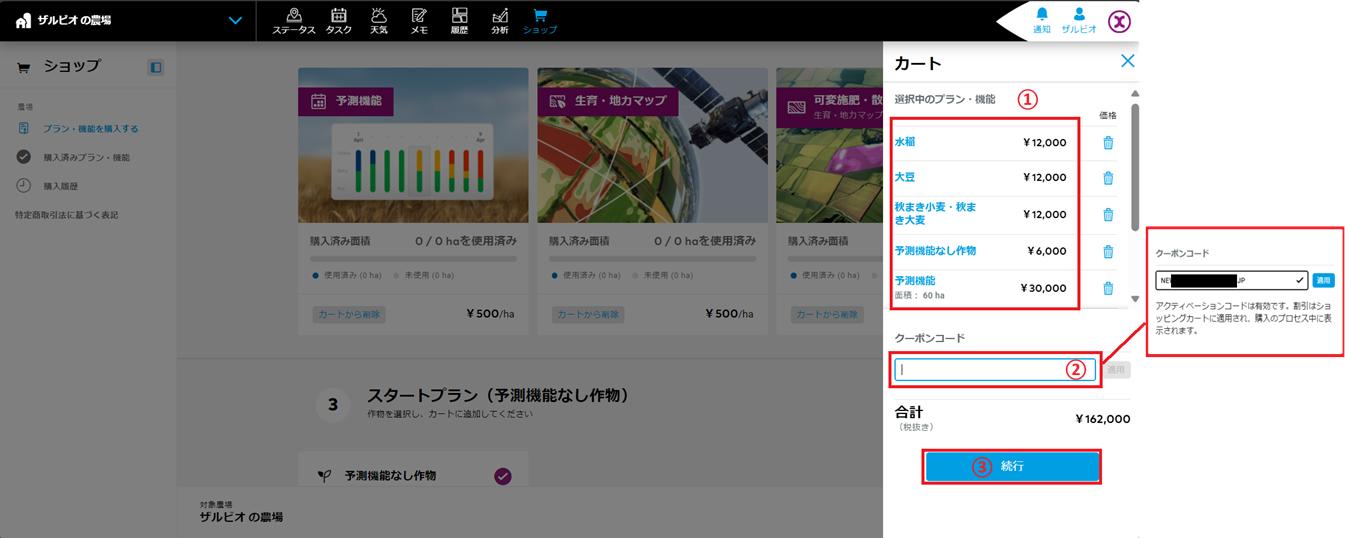Open the ザルビオ user account menu

pyautogui.click(x=1079, y=21)
